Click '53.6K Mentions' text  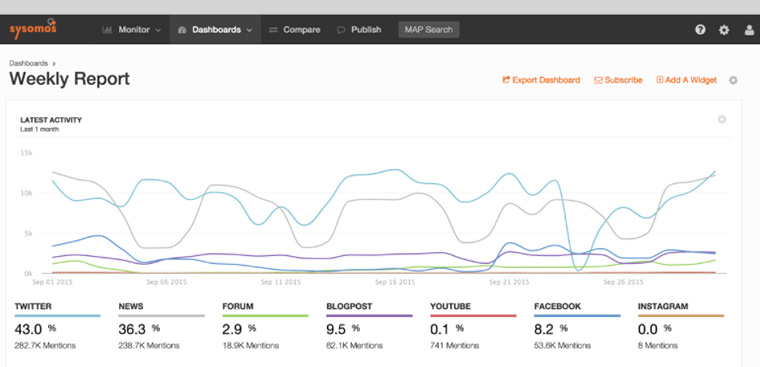pyautogui.click(x=563, y=346)
